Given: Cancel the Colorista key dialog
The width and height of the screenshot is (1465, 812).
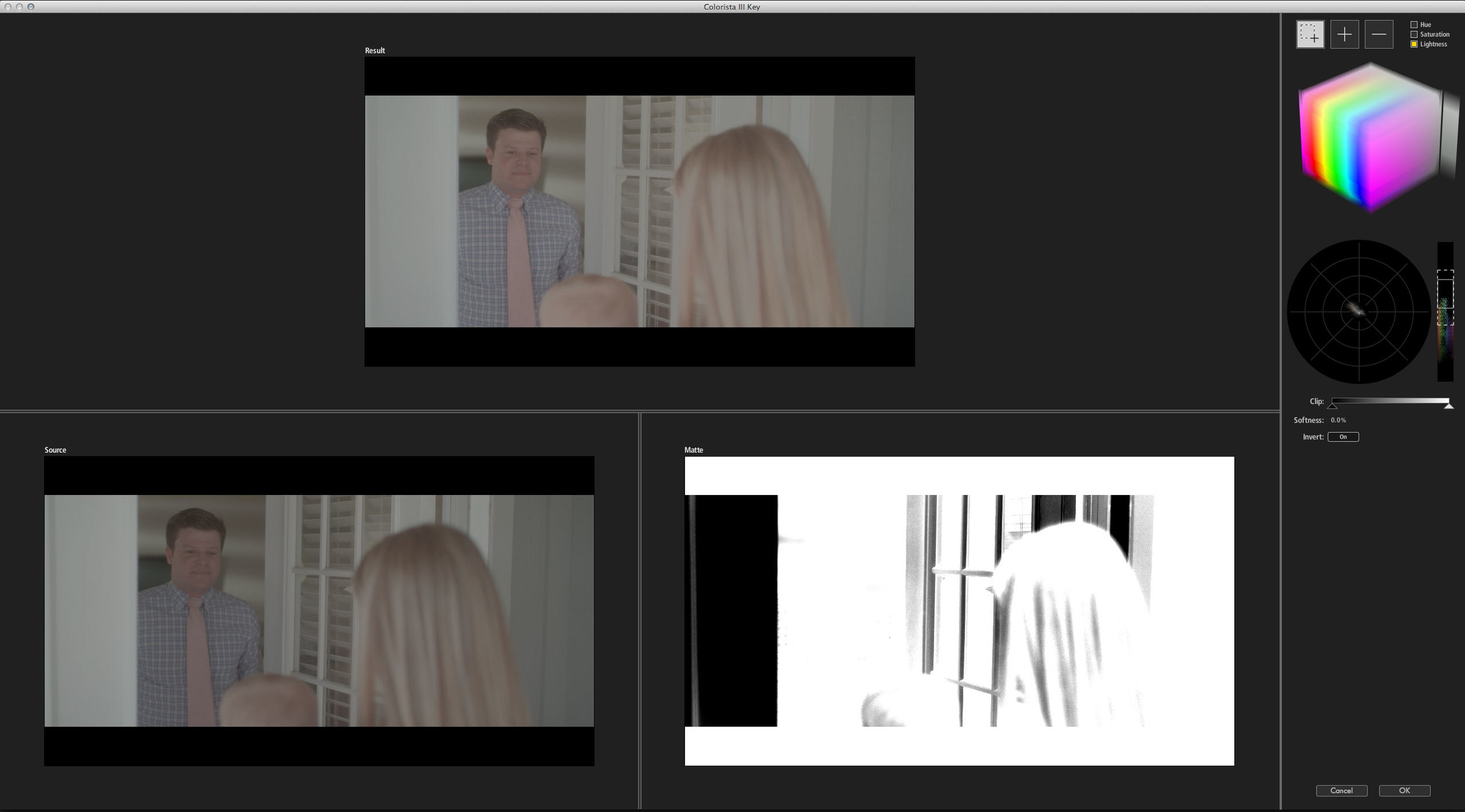Looking at the screenshot, I should (1341, 791).
